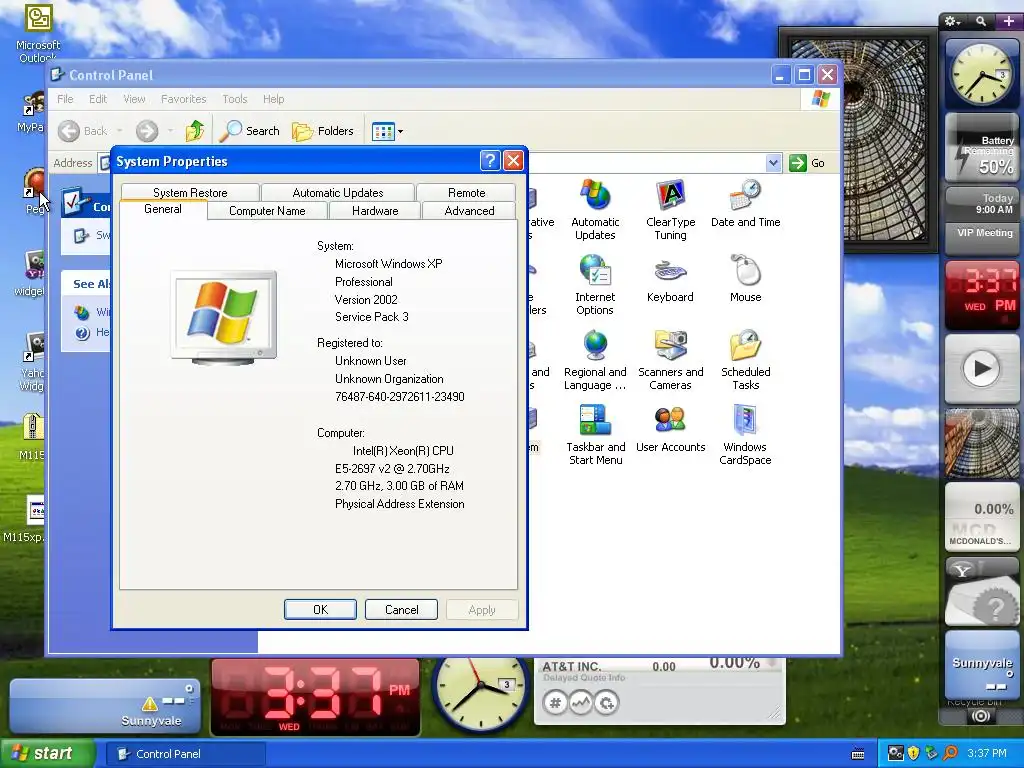The image size is (1024, 768).
Task: Click the Folders toolbar button
Action: 323,131
